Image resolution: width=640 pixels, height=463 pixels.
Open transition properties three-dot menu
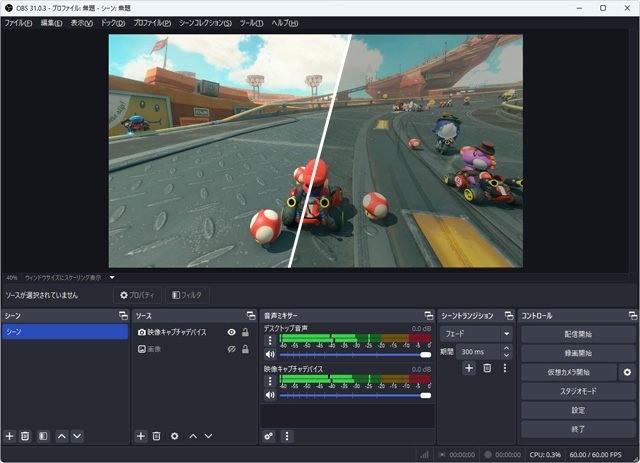(505, 368)
